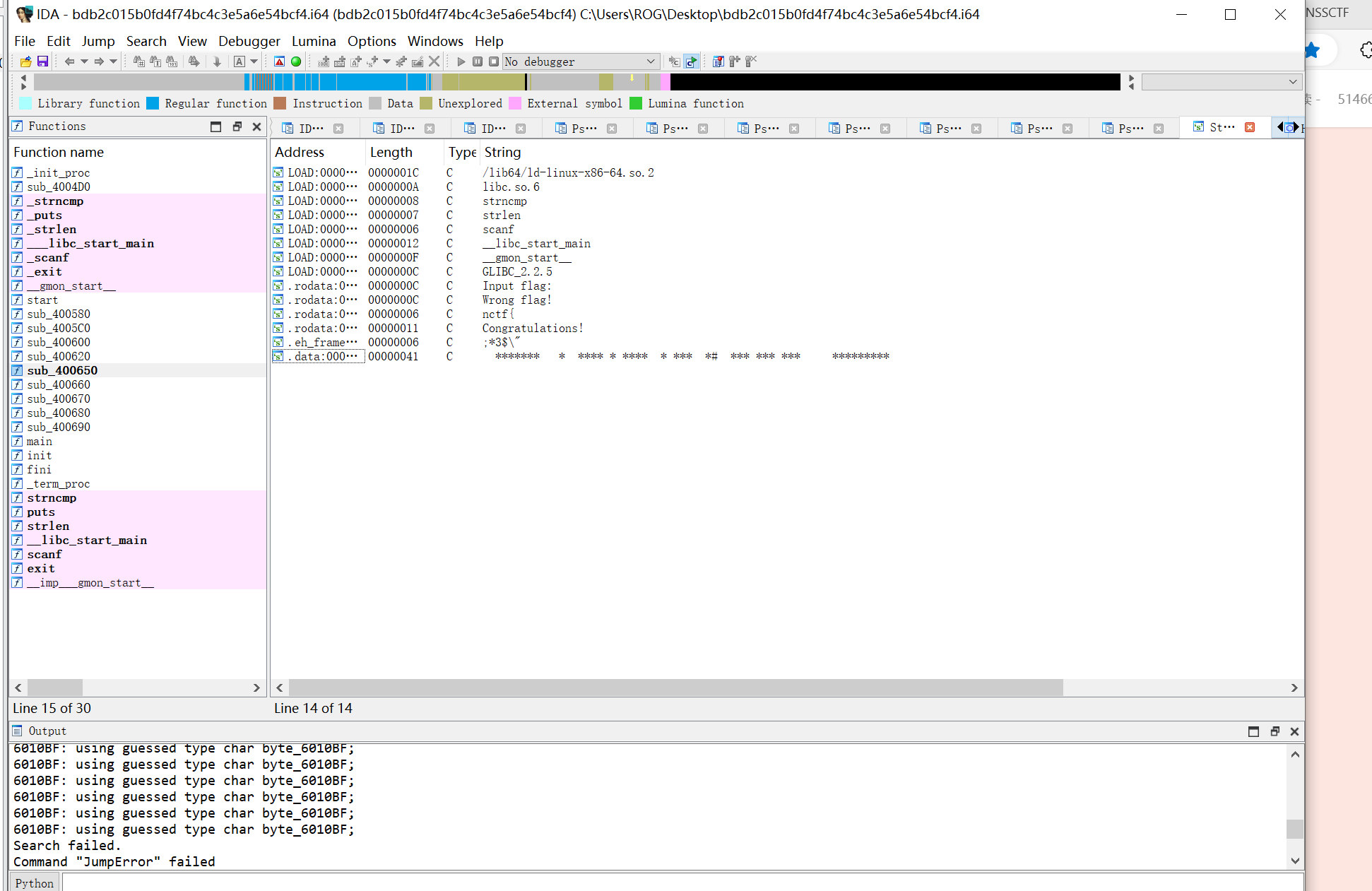Close the Functions panel
1372x891 pixels.
tap(256, 126)
